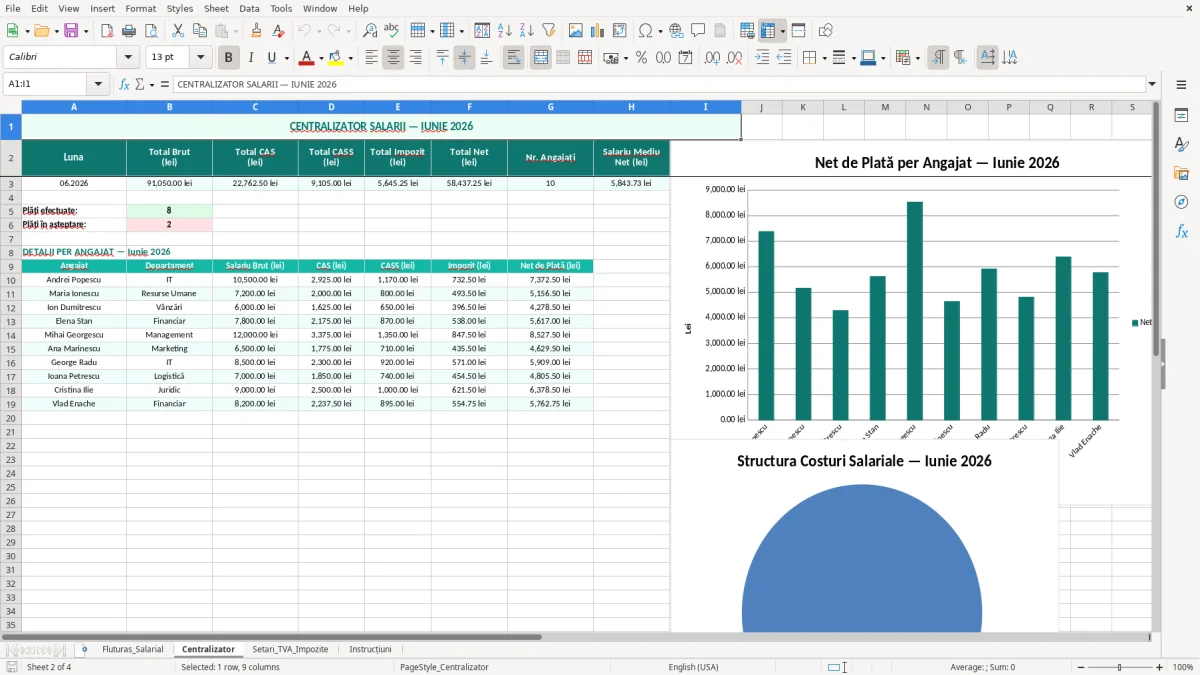Screen dimensions: 1200x675
Task: Expand the formula bar arrow
Action: (1152, 85)
